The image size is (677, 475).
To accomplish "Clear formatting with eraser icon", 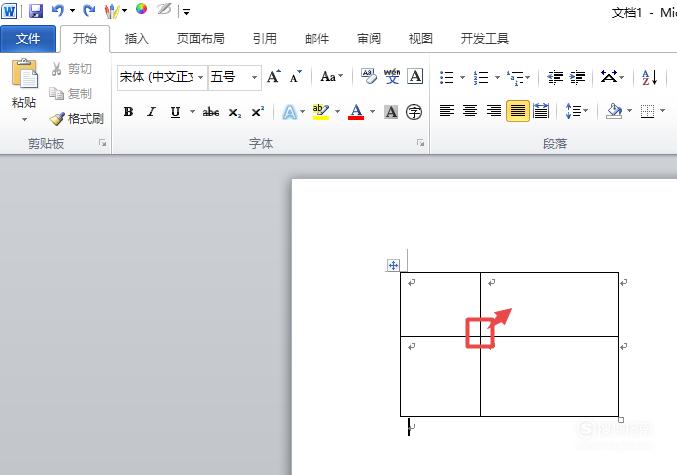I will coord(369,76).
